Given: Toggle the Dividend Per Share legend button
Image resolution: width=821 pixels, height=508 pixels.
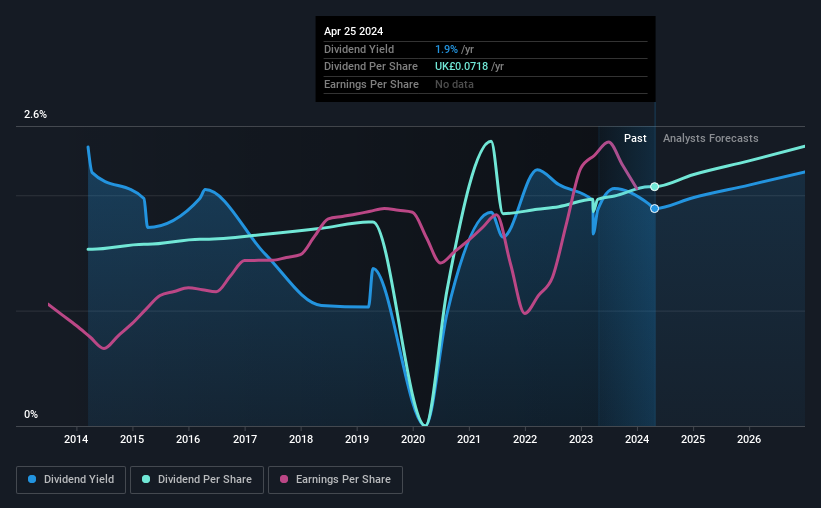Looking at the screenshot, I should (197, 480).
